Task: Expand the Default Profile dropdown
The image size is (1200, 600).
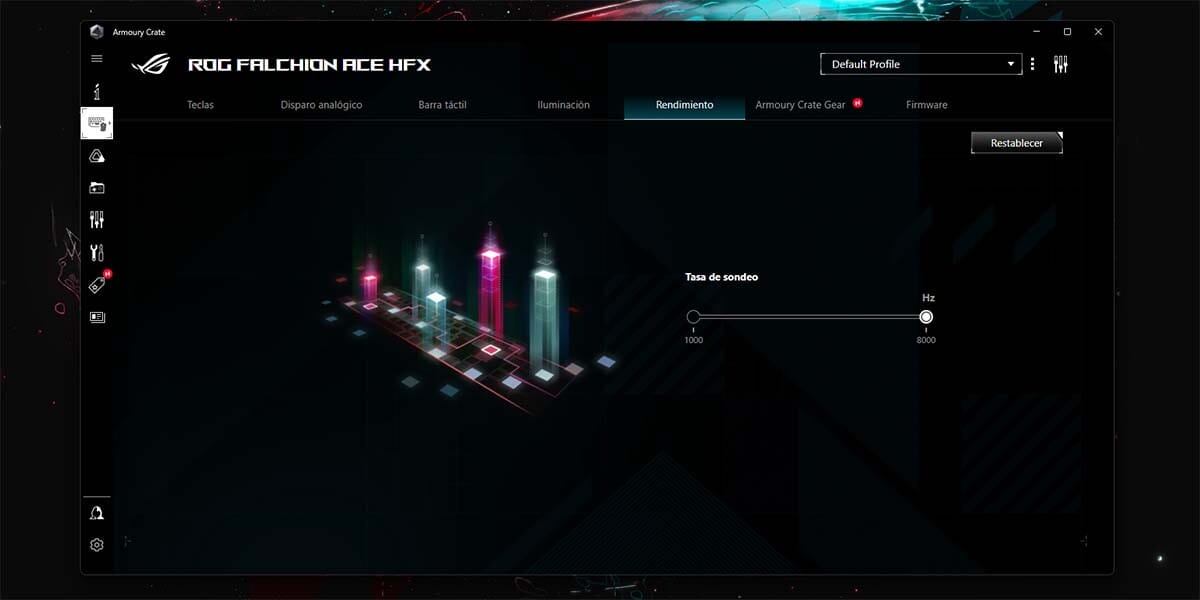Action: 920,64
